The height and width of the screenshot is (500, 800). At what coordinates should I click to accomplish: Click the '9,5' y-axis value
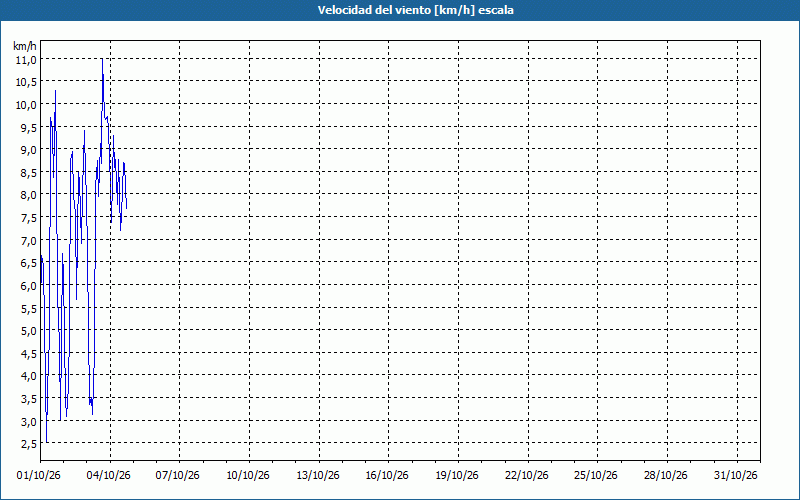coord(28,128)
